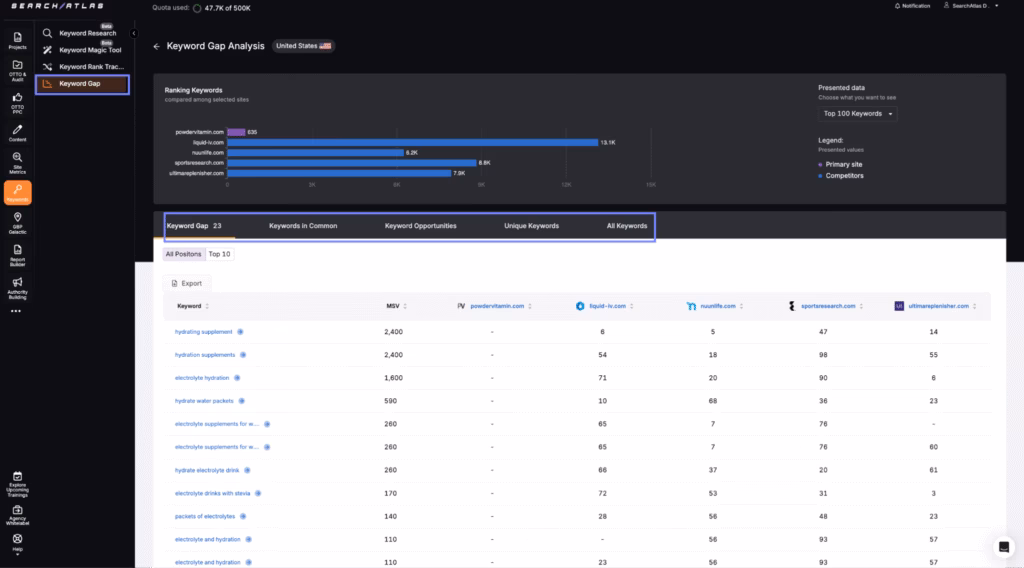
Task: Toggle the All Positions filter
Action: [183, 254]
